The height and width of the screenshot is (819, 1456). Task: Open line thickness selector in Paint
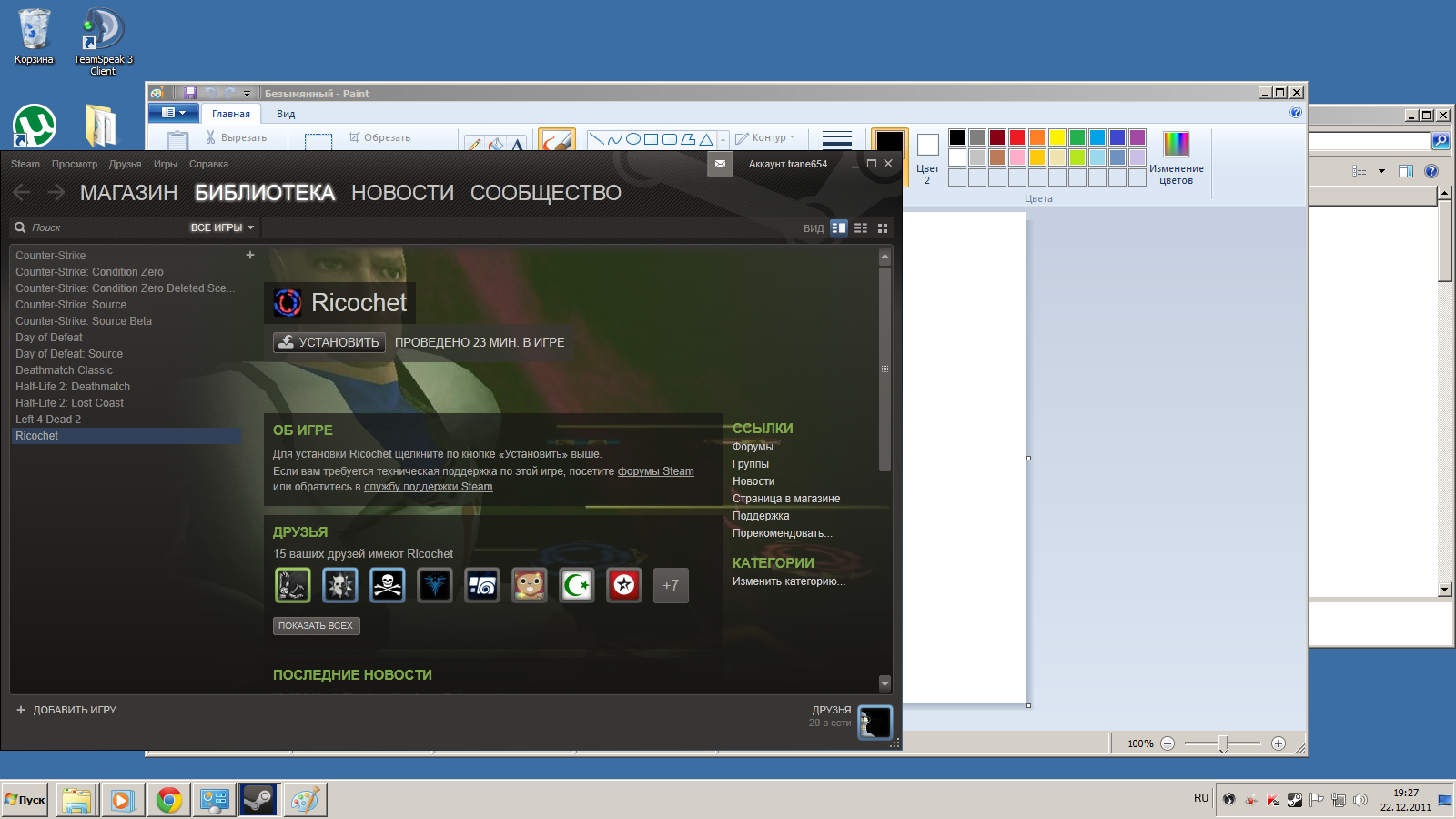click(837, 139)
